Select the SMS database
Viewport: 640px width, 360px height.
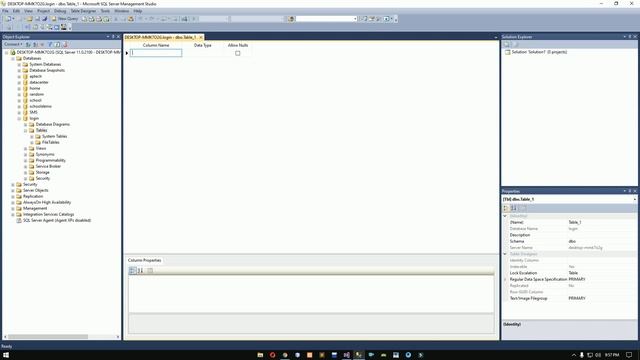tap(33, 112)
